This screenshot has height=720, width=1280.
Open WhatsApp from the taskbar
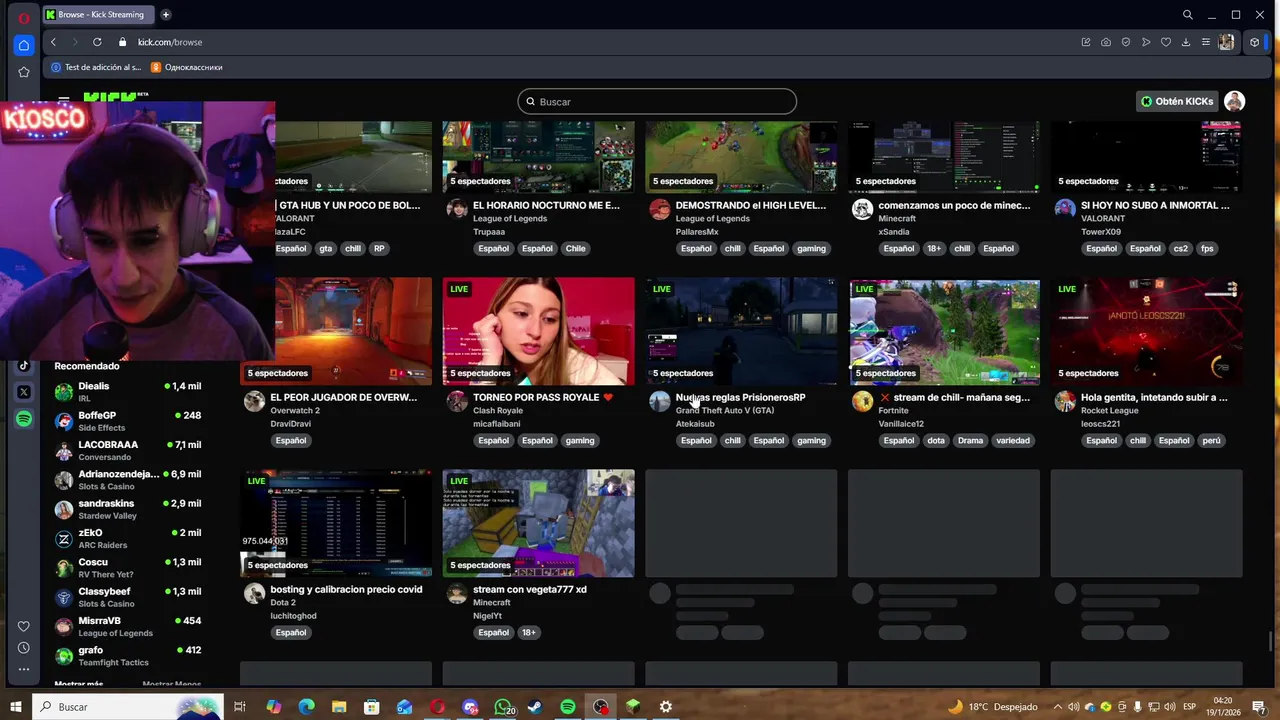[x=503, y=707]
